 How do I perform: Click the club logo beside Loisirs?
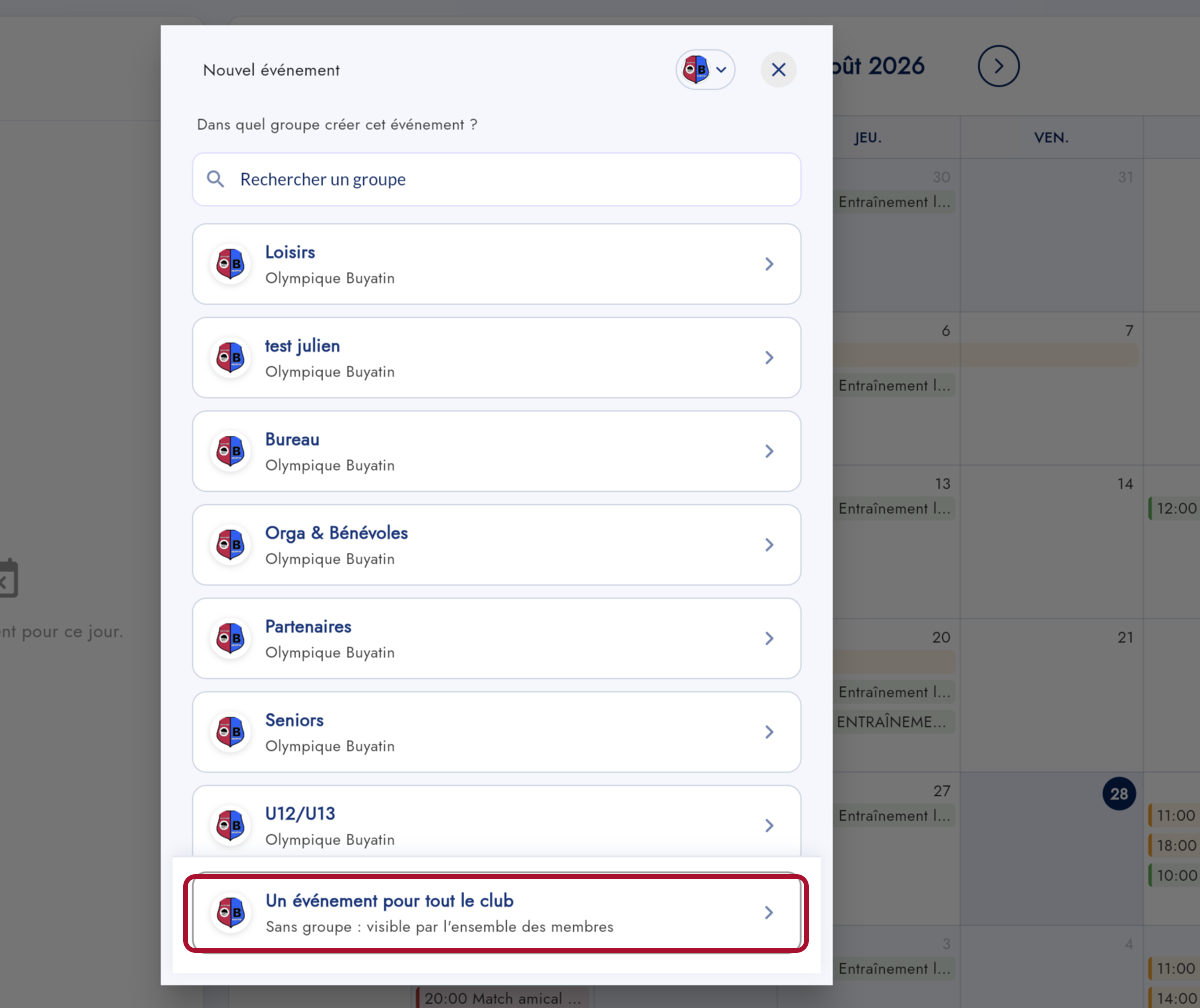coord(231,264)
